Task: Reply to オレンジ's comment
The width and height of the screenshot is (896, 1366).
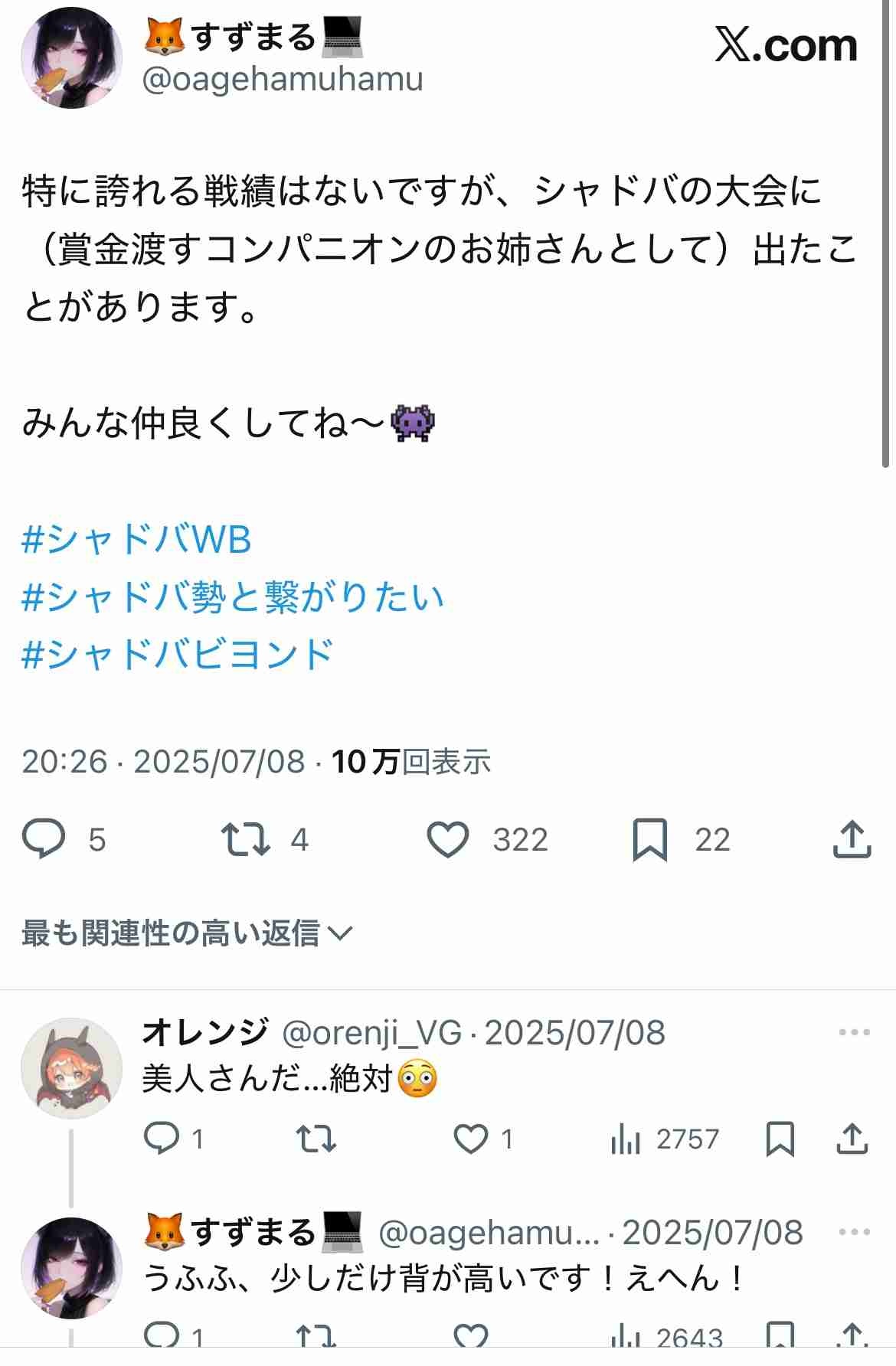Action: [162, 1139]
